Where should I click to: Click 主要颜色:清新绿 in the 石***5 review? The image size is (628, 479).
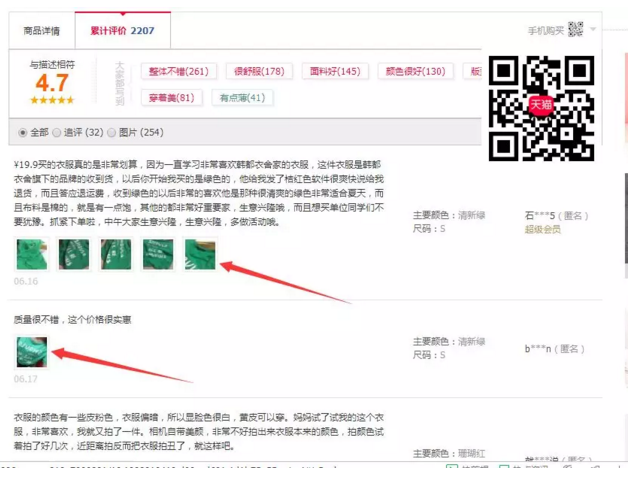tap(449, 215)
